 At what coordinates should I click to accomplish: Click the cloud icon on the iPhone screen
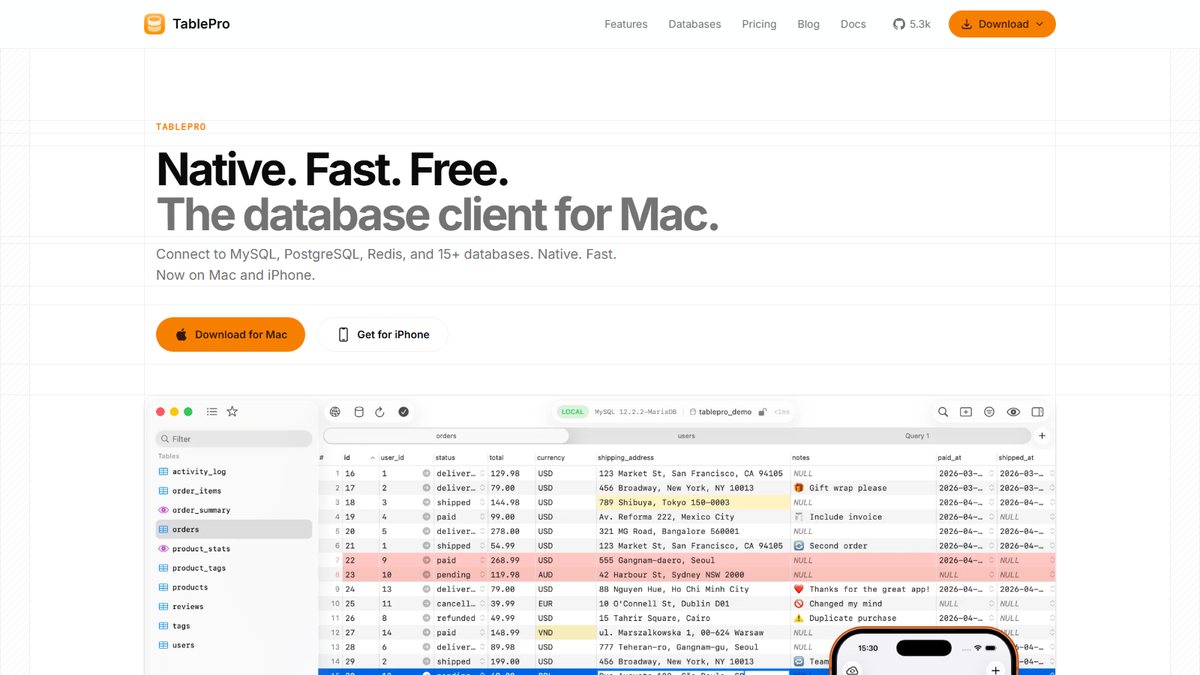(x=853, y=671)
